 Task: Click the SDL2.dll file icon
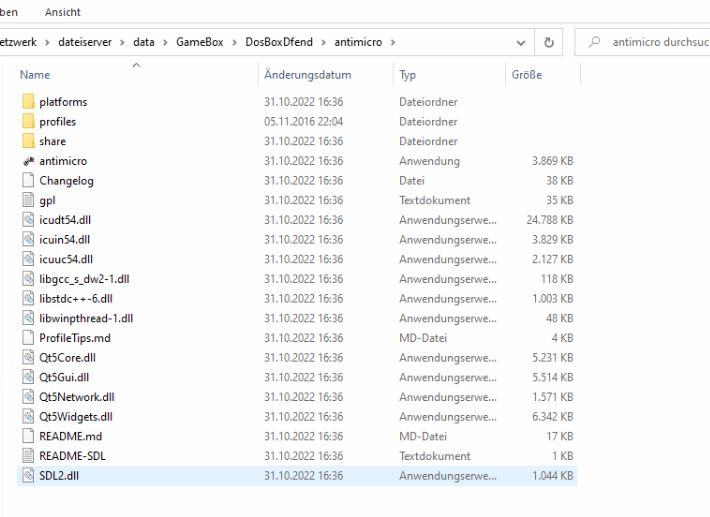[28, 476]
